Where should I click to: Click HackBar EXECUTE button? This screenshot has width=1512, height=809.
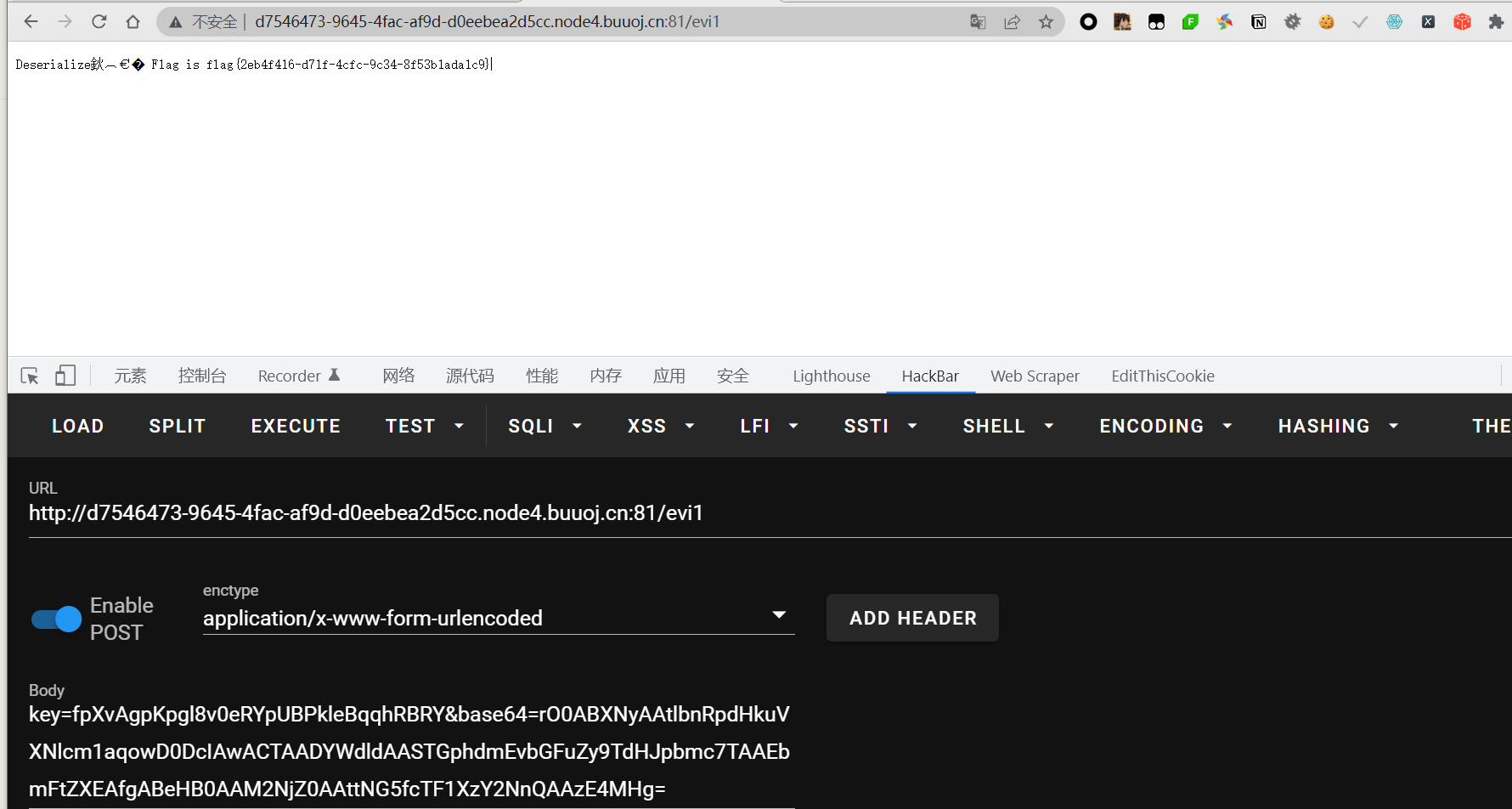(296, 426)
